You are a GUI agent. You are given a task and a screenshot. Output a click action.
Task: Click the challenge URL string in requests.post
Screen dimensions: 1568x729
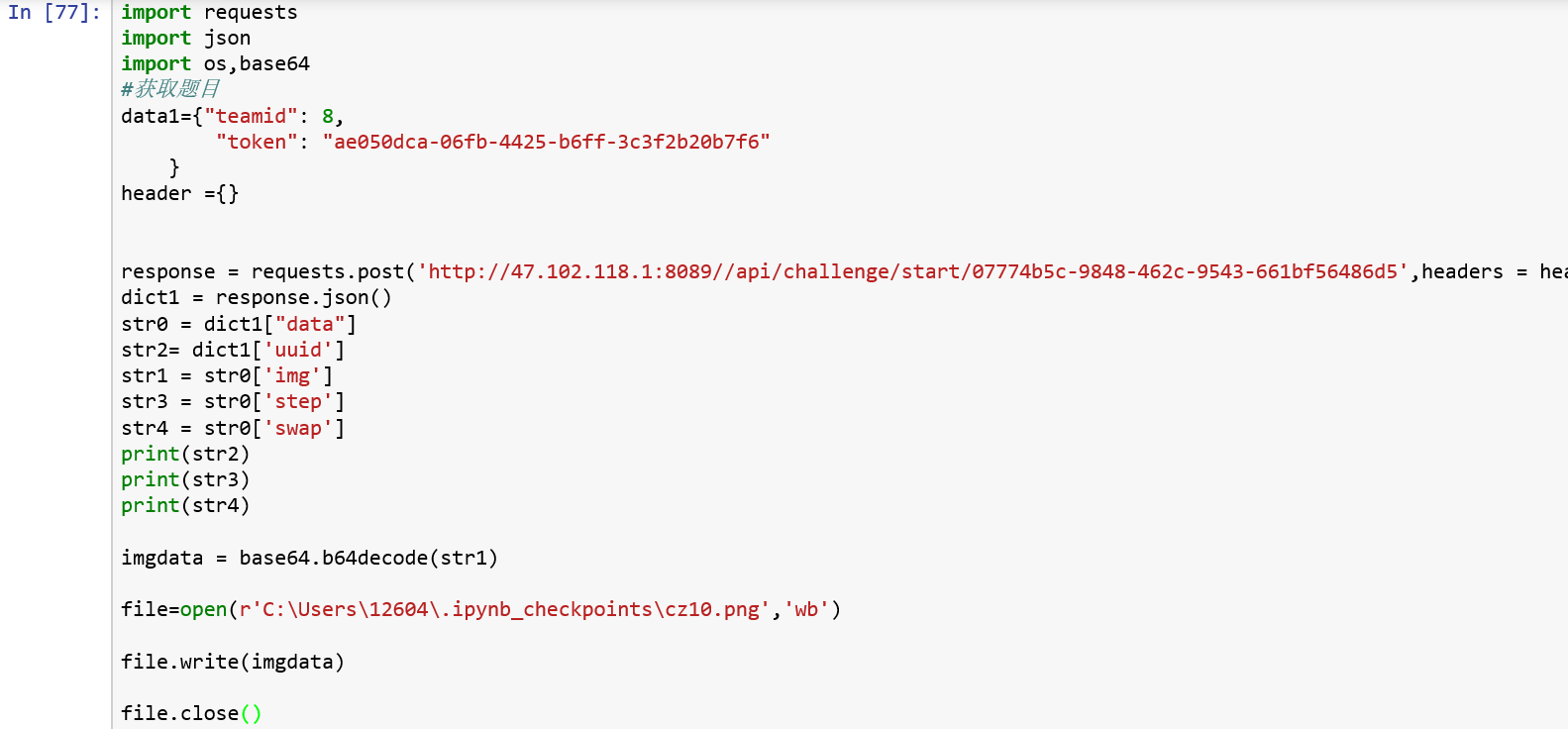911,272
